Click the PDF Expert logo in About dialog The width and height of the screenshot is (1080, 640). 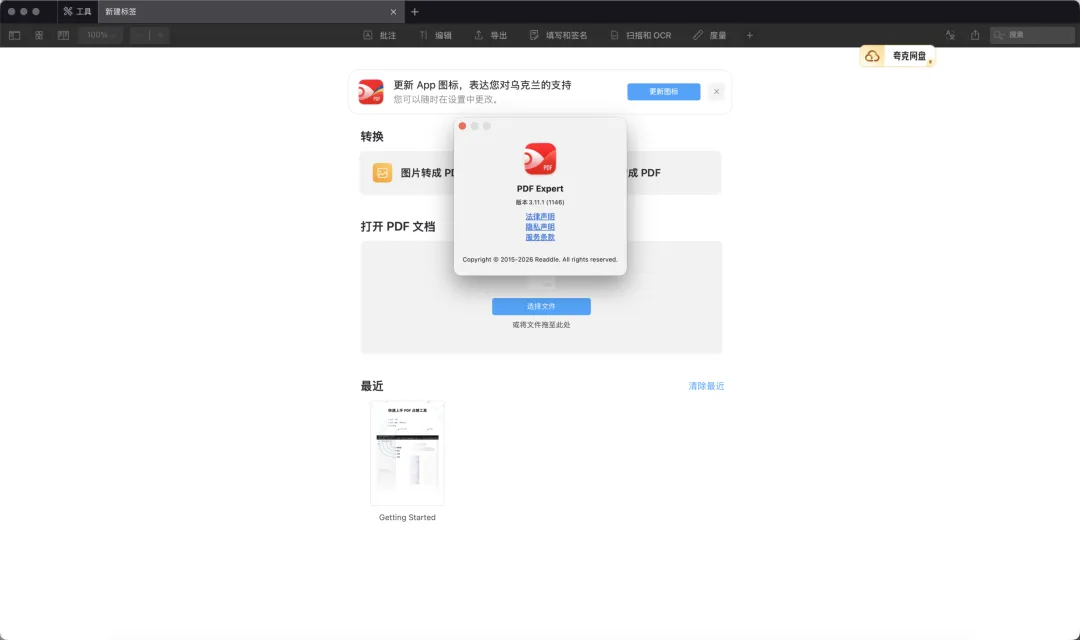pyautogui.click(x=540, y=159)
